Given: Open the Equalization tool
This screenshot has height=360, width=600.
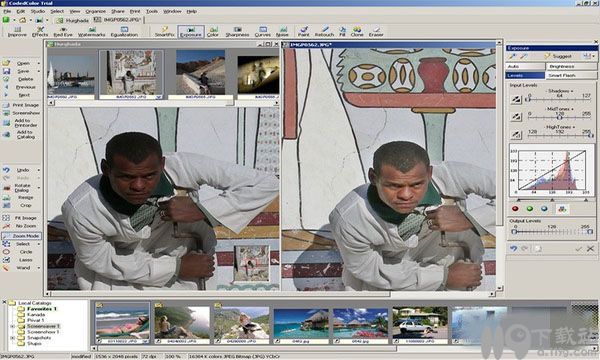Looking at the screenshot, I should [124, 32].
